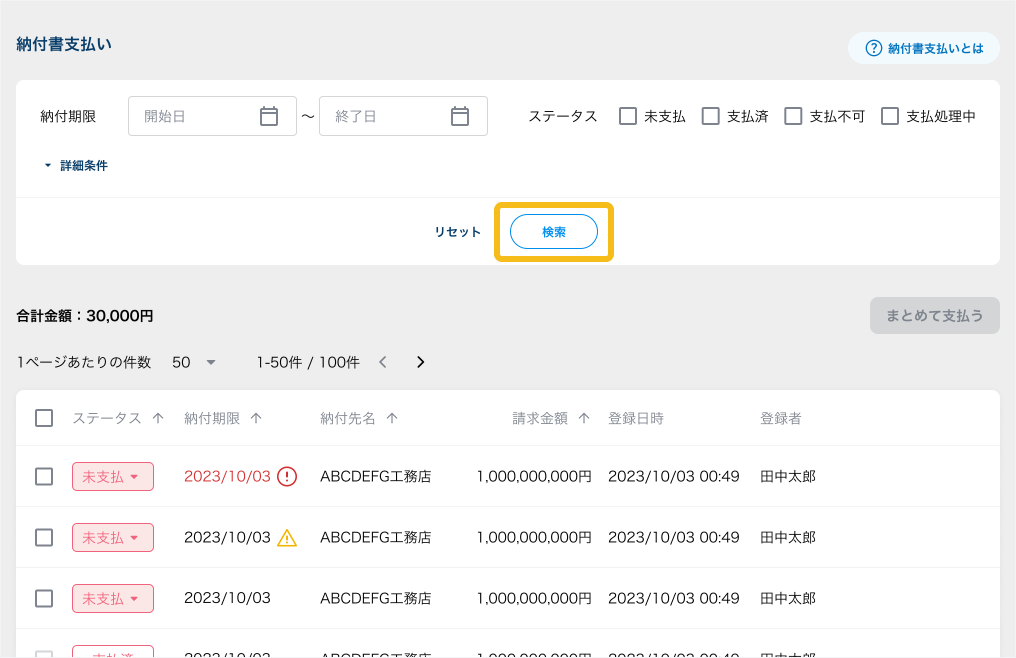Open the start date calendar picker icon
The image size is (1016, 658).
(269, 116)
